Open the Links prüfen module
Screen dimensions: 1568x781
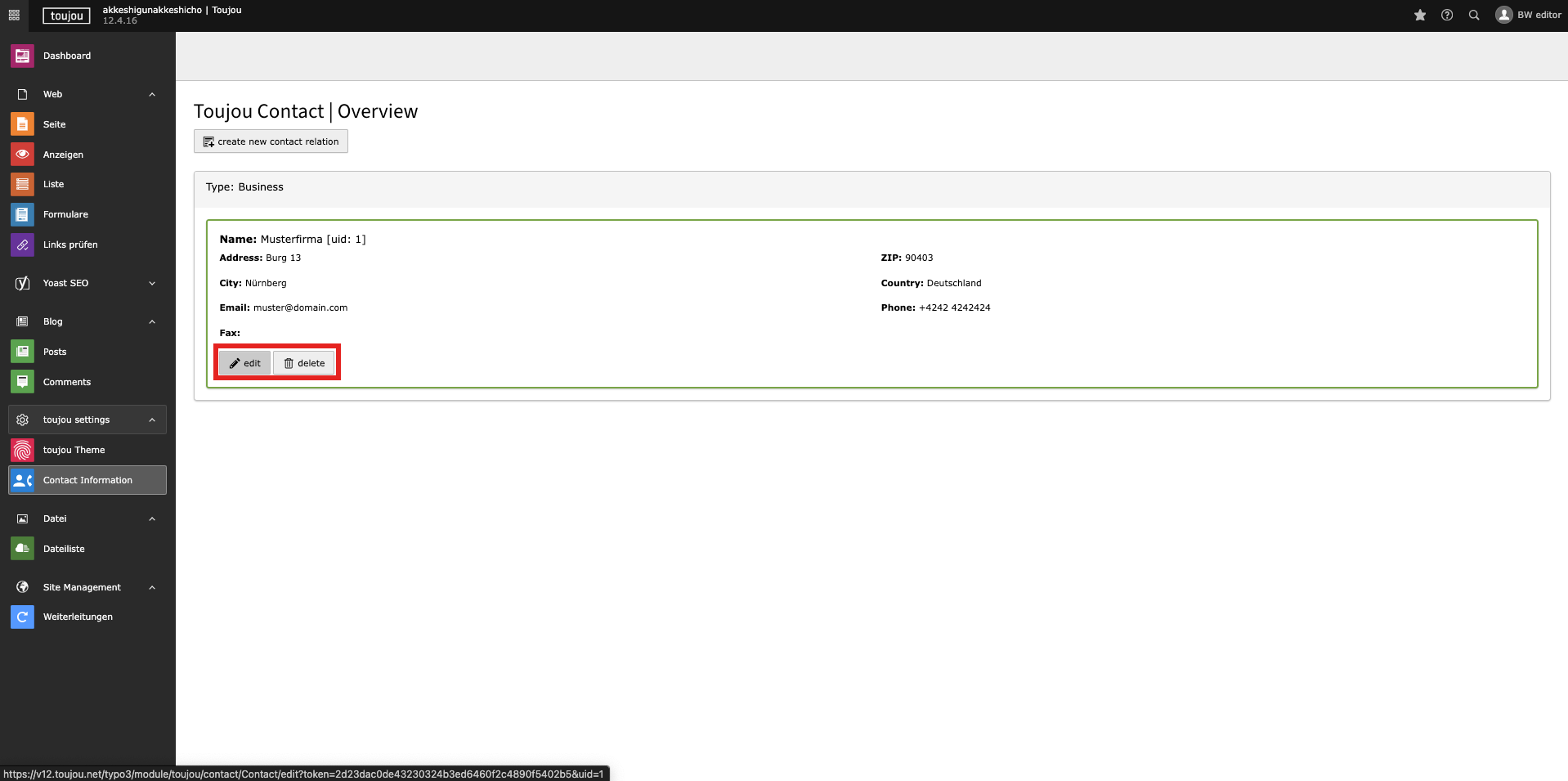69,245
